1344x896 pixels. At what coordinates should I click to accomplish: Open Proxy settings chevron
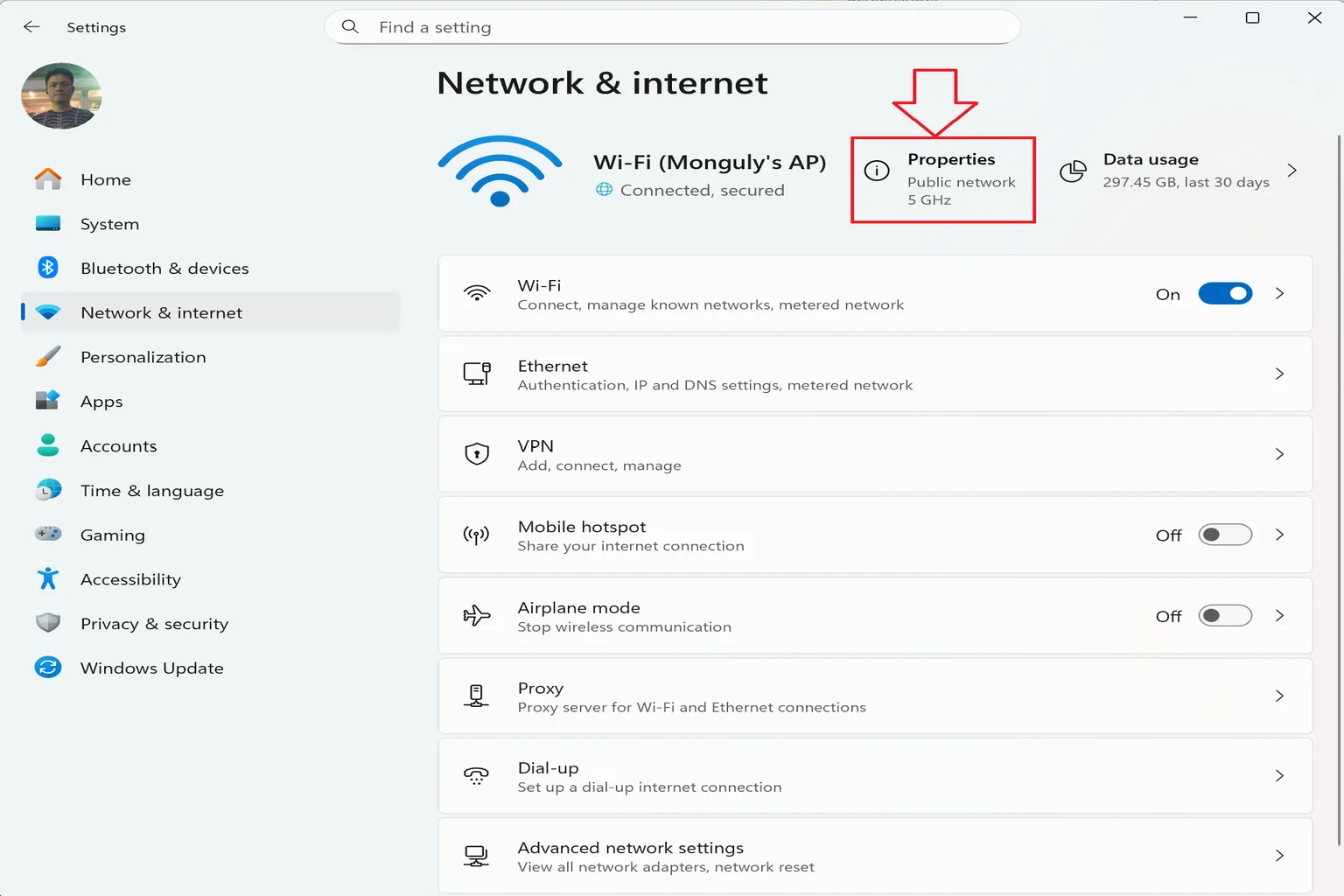point(1279,696)
